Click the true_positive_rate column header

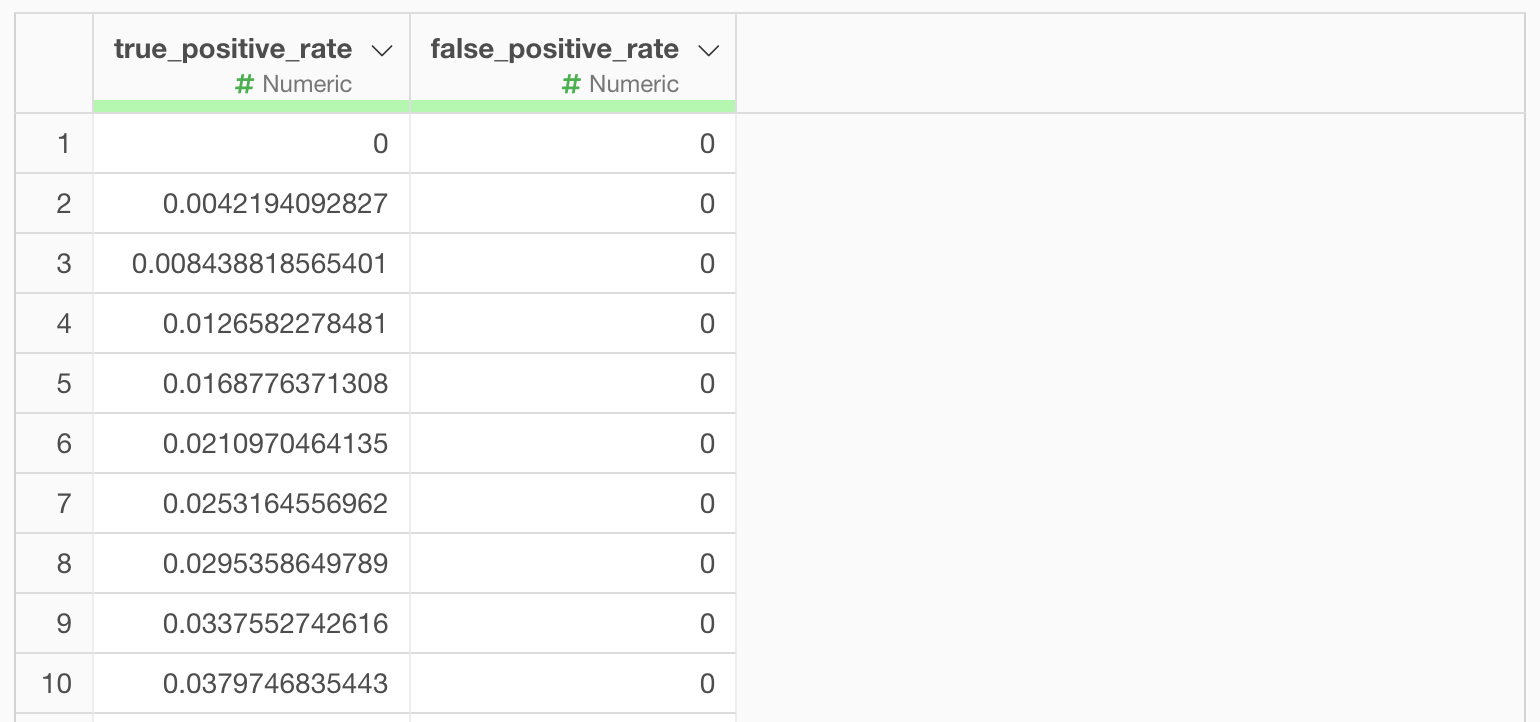233,49
